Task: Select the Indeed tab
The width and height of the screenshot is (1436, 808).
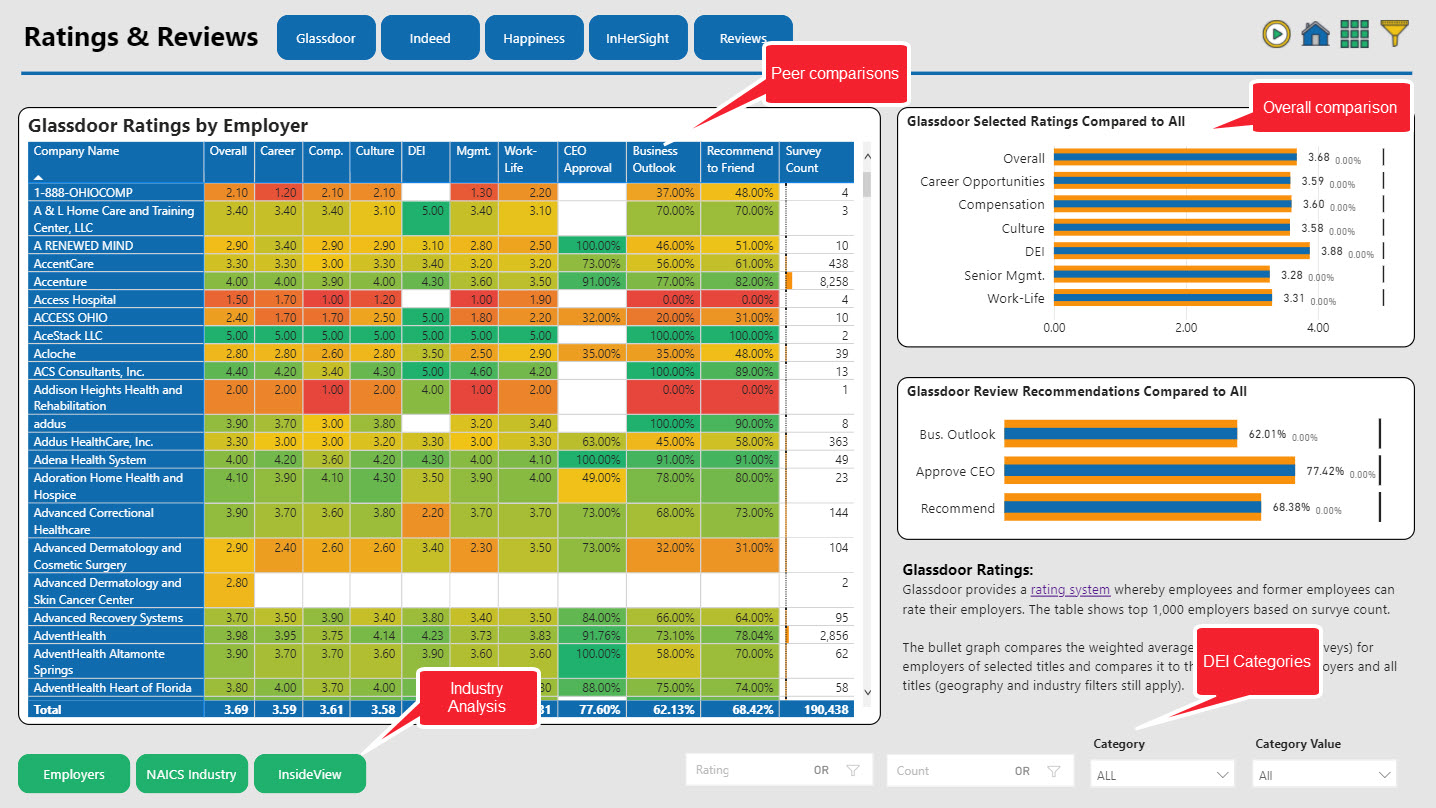Action: 430,37
